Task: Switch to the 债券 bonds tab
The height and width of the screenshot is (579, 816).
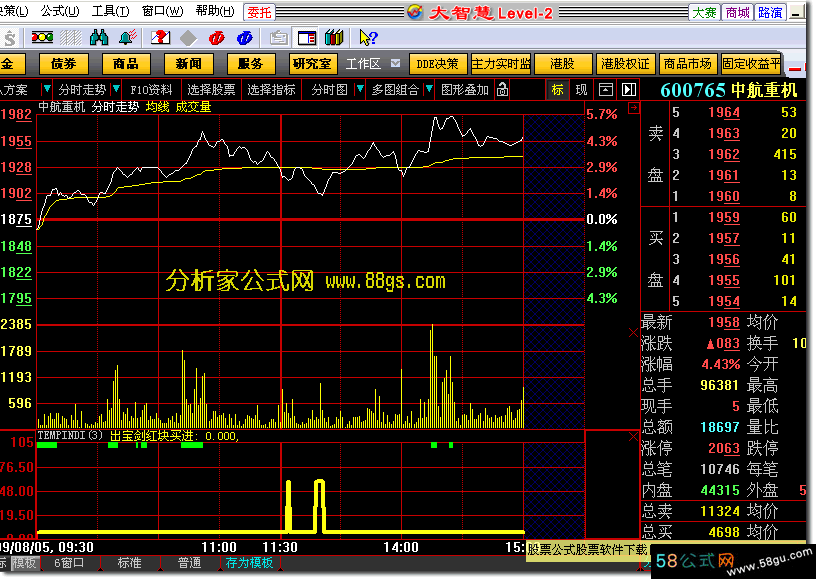Action: tap(63, 64)
